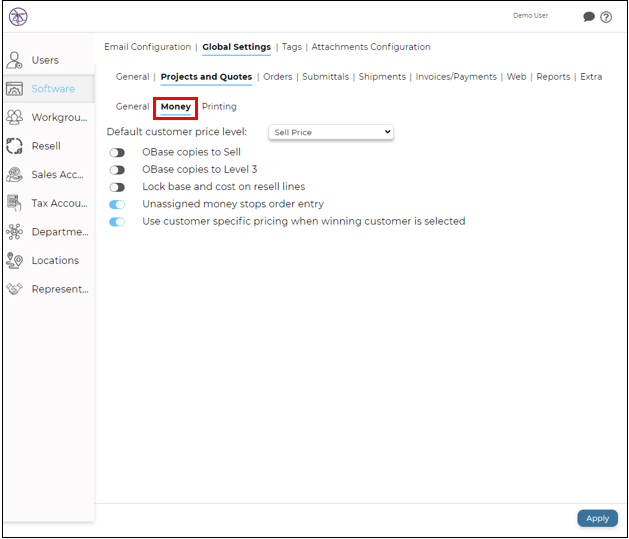Click the Users sidebar icon
This screenshot has height=539, width=629.
point(14,60)
